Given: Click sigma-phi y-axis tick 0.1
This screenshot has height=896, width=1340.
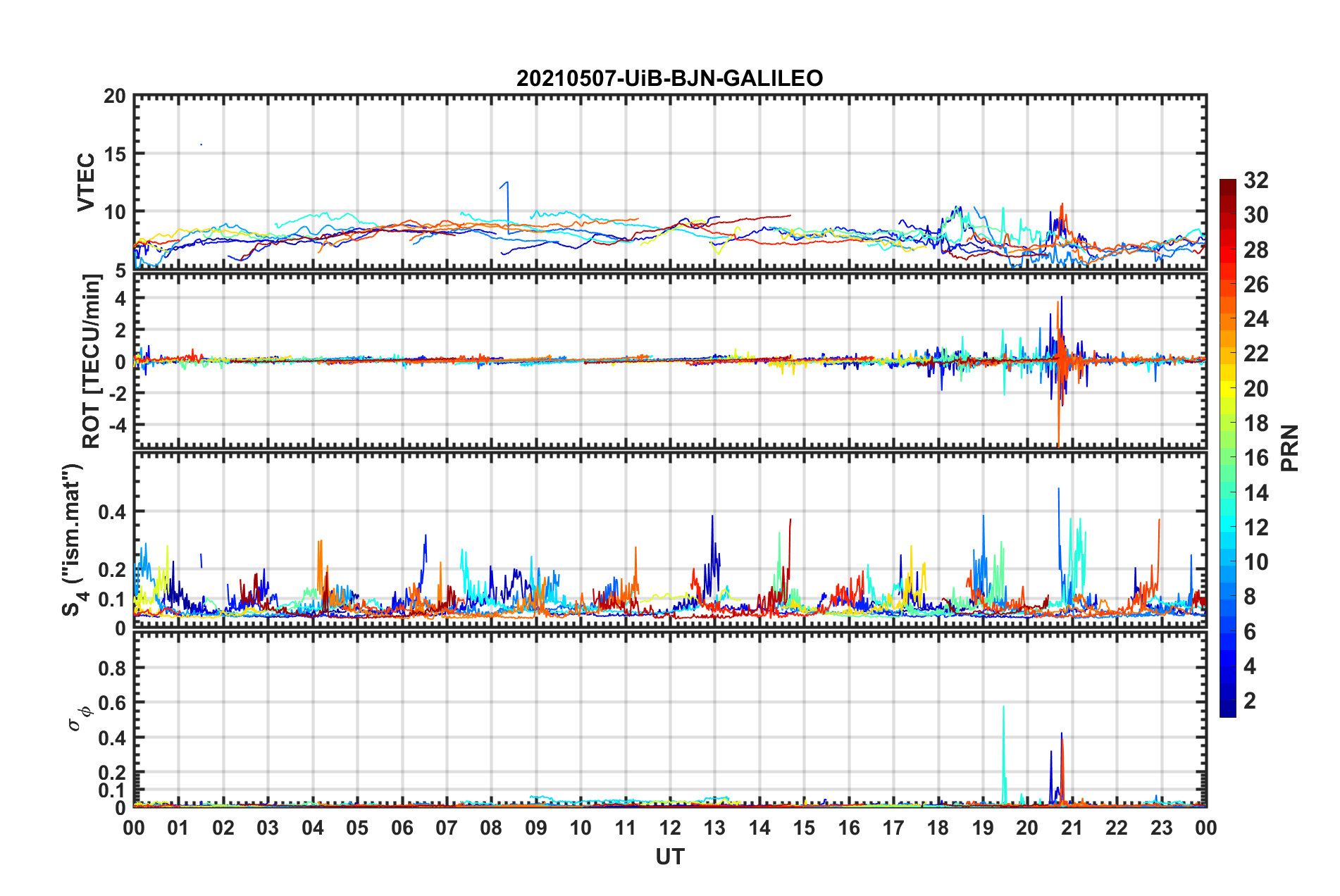Looking at the screenshot, I should (x=112, y=790).
